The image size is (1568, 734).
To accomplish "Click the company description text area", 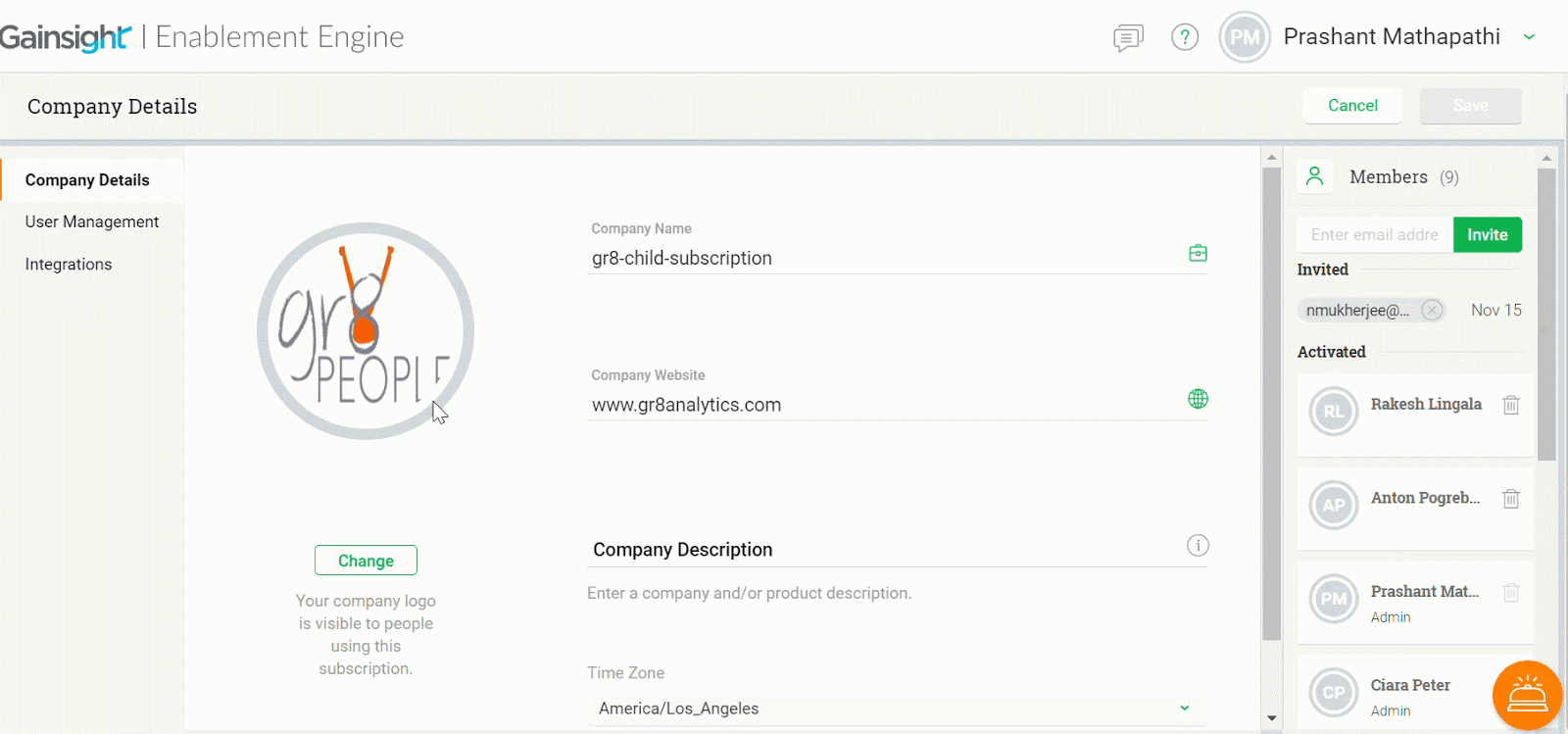I will pos(897,593).
